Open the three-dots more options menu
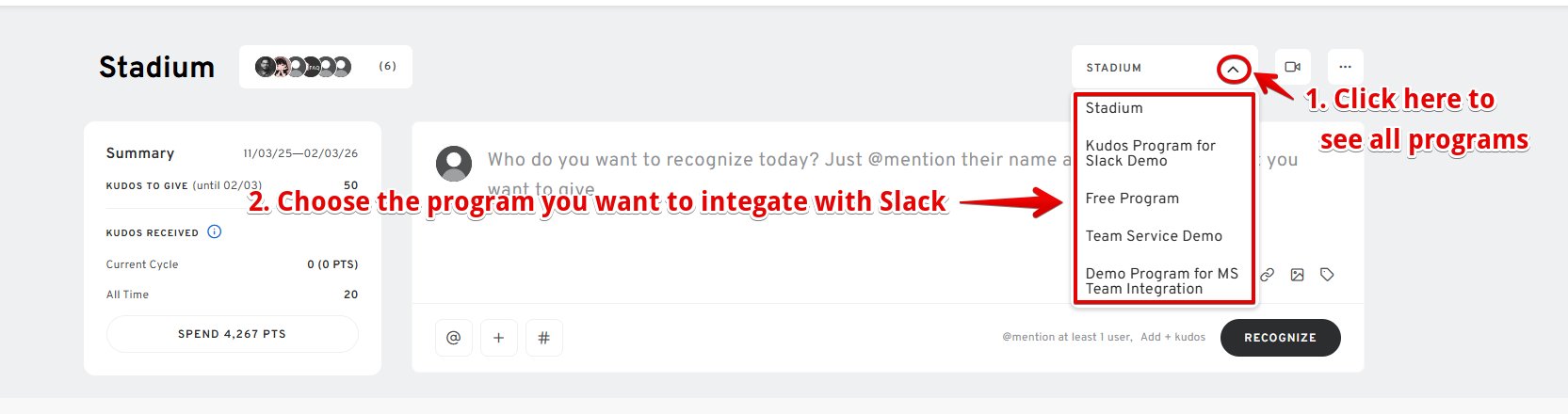 (1345, 67)
